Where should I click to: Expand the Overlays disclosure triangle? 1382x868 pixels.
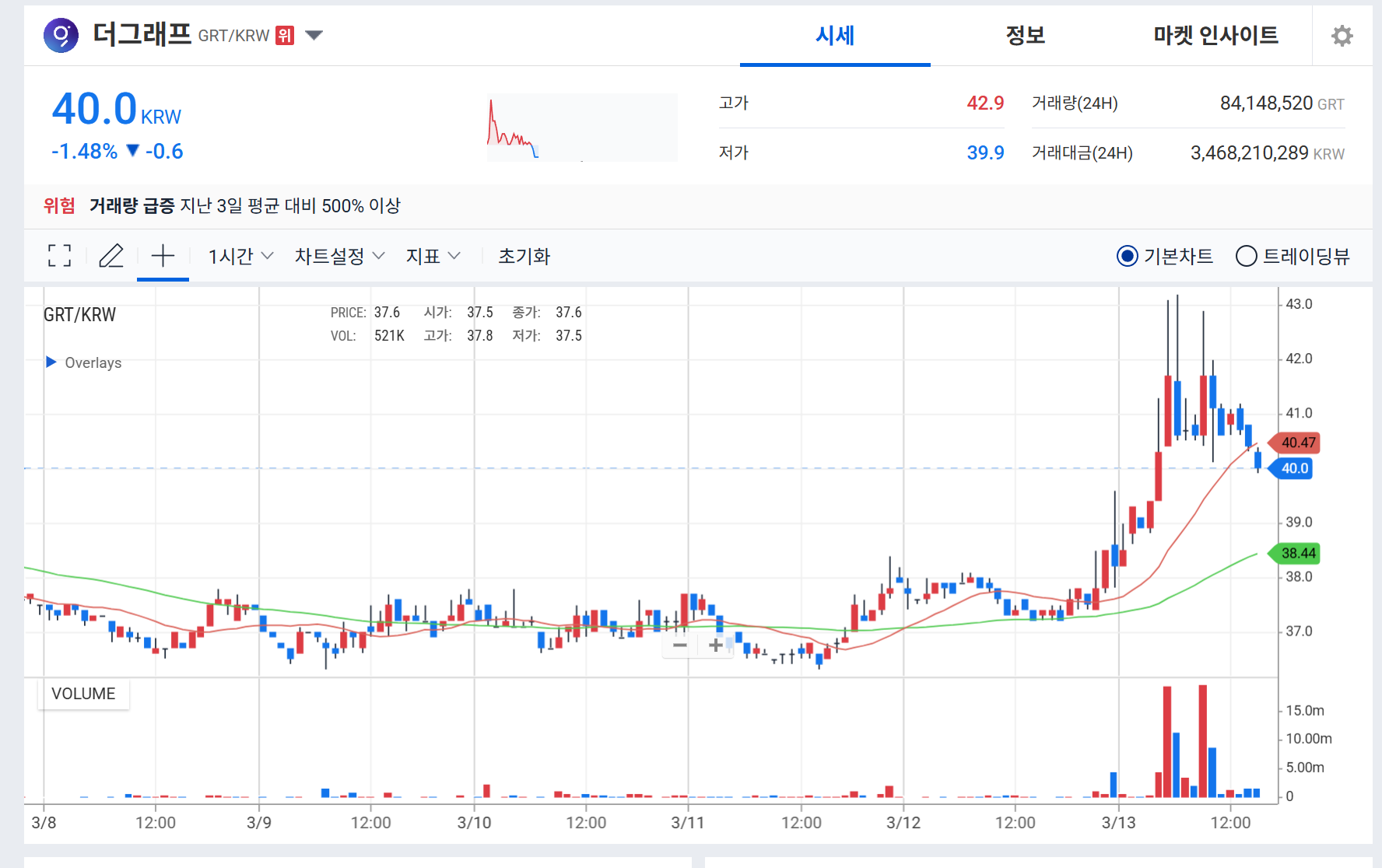51,362
